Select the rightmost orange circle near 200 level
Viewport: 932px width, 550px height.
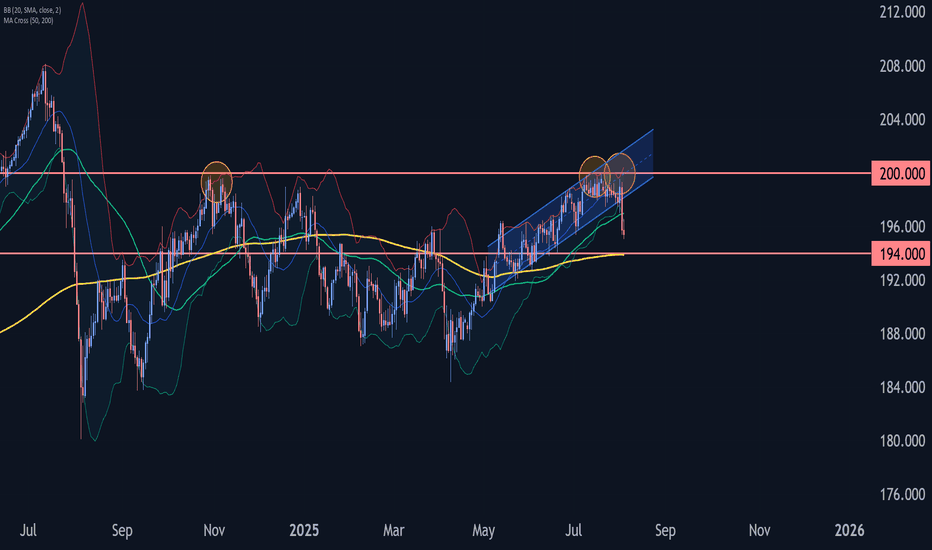620,173
